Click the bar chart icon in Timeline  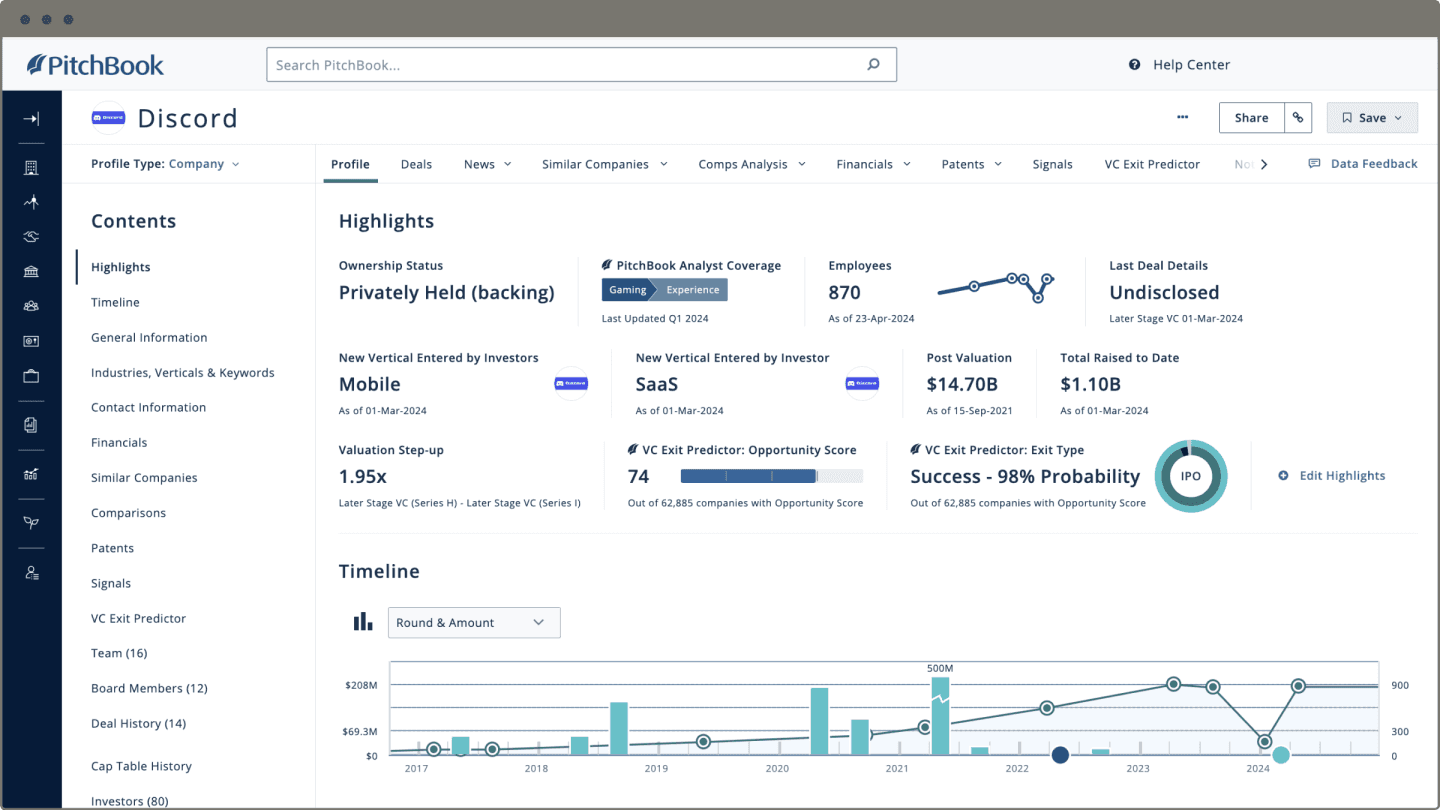coord(362,622)
